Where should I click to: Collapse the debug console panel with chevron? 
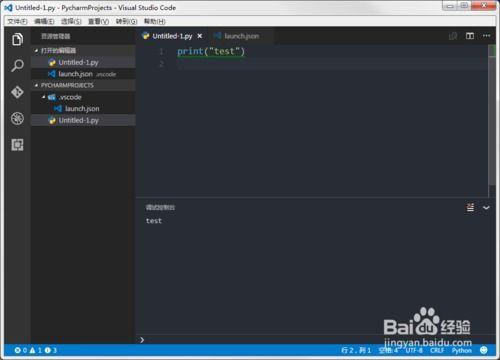486,208
